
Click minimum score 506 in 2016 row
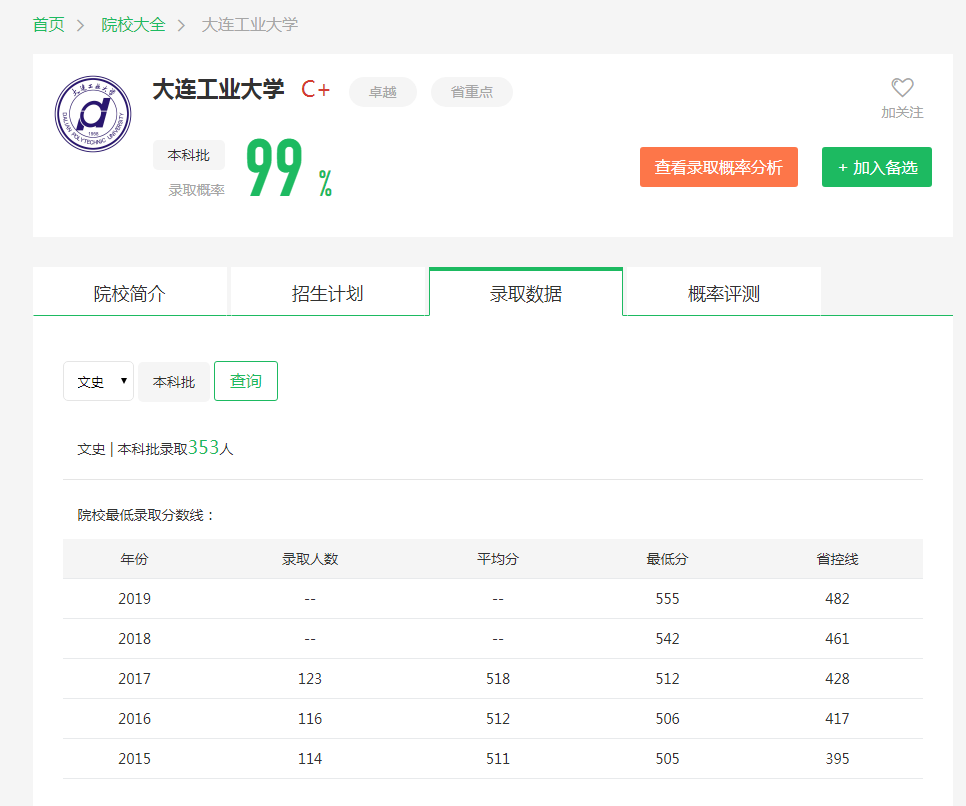point(667,718)
